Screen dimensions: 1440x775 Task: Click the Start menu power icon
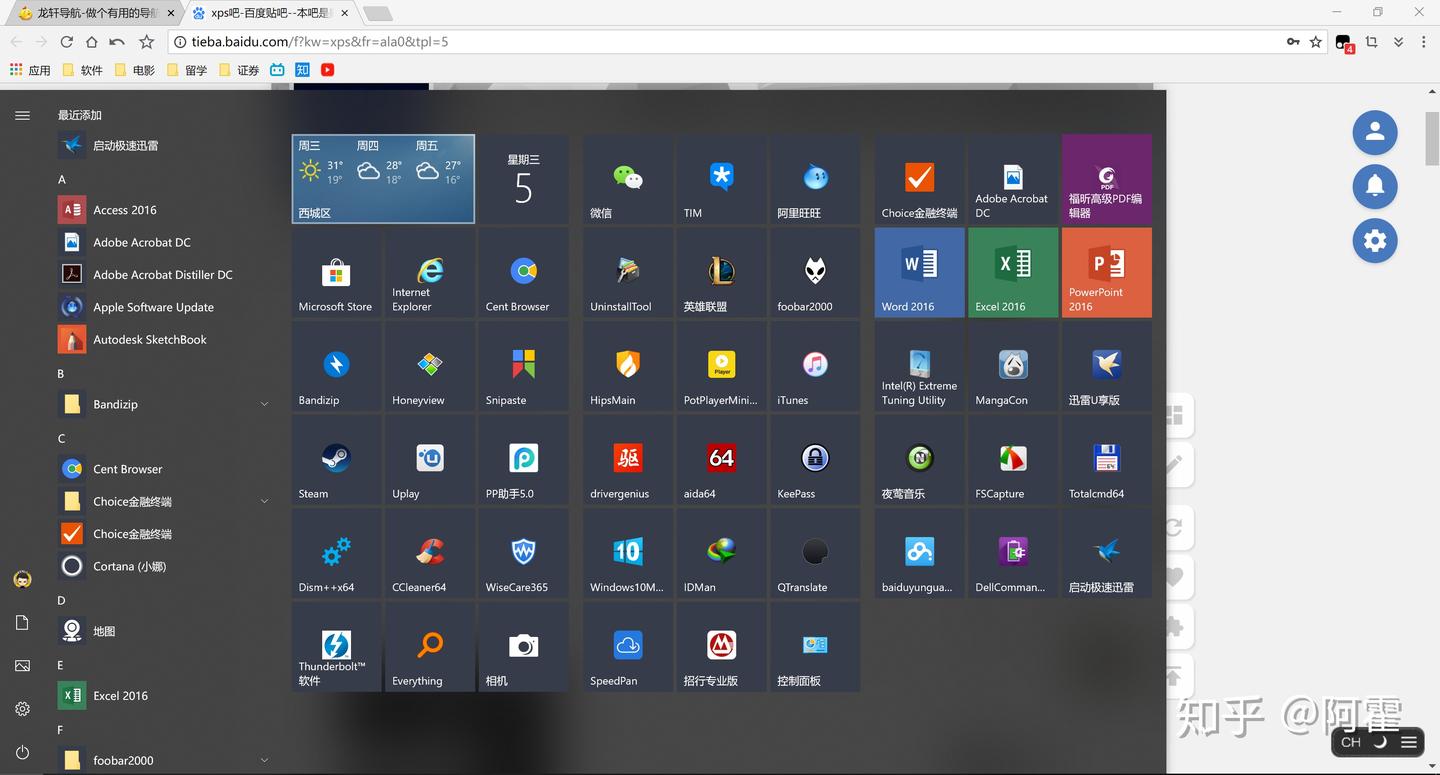pyautogui.click(x=22, y=752)
